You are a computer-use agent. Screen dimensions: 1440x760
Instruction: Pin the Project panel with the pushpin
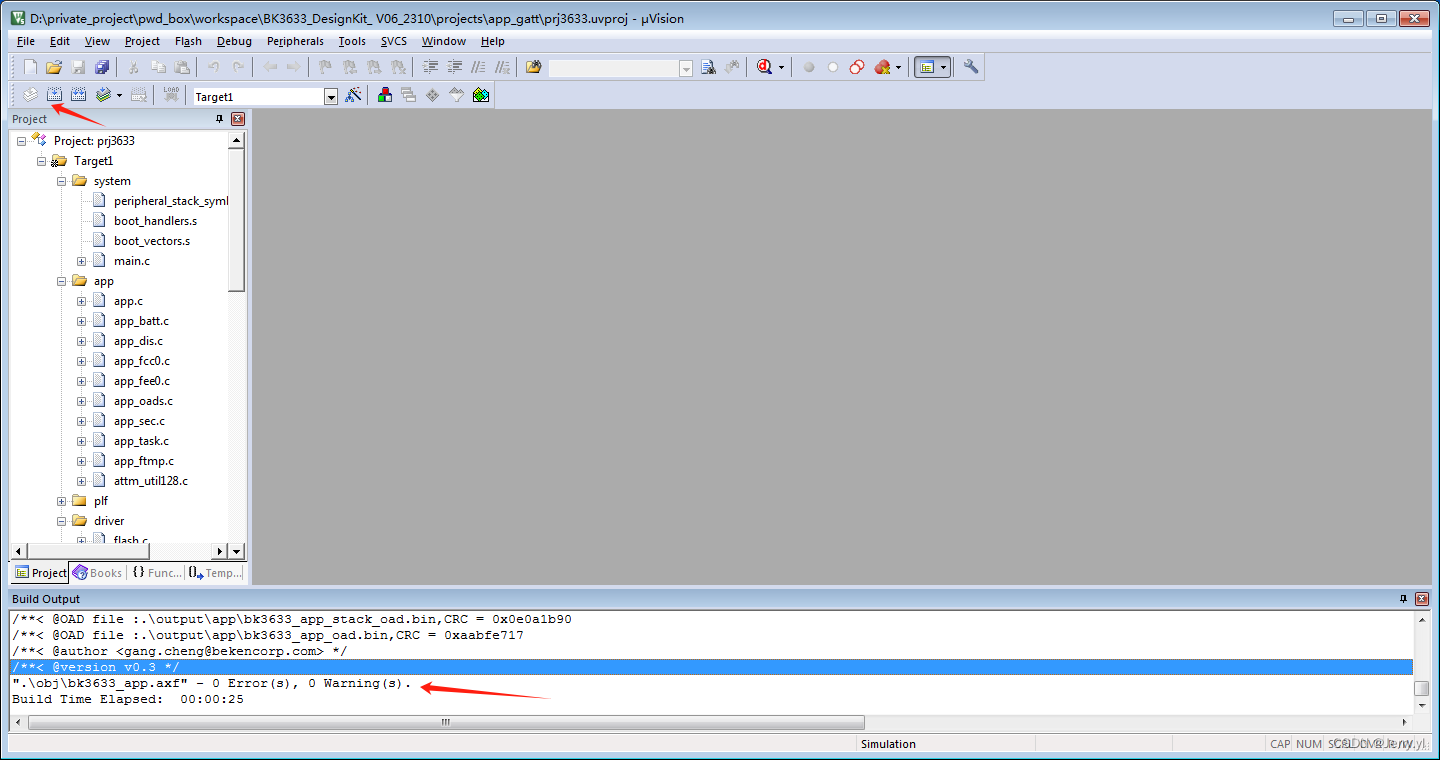point(220,119)
